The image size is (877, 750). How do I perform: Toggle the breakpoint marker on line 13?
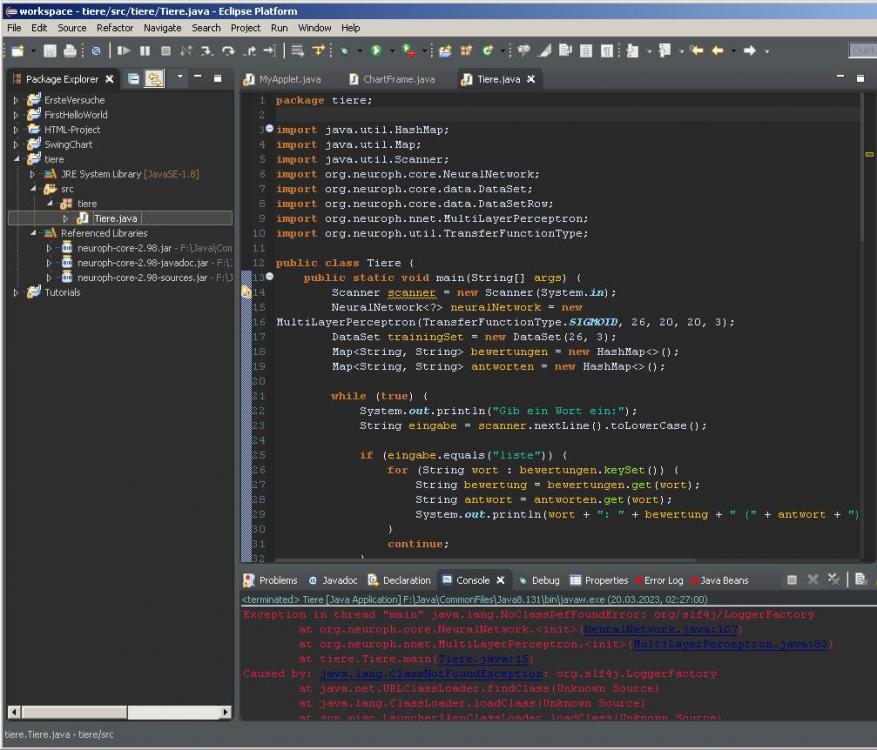[247, 277]
